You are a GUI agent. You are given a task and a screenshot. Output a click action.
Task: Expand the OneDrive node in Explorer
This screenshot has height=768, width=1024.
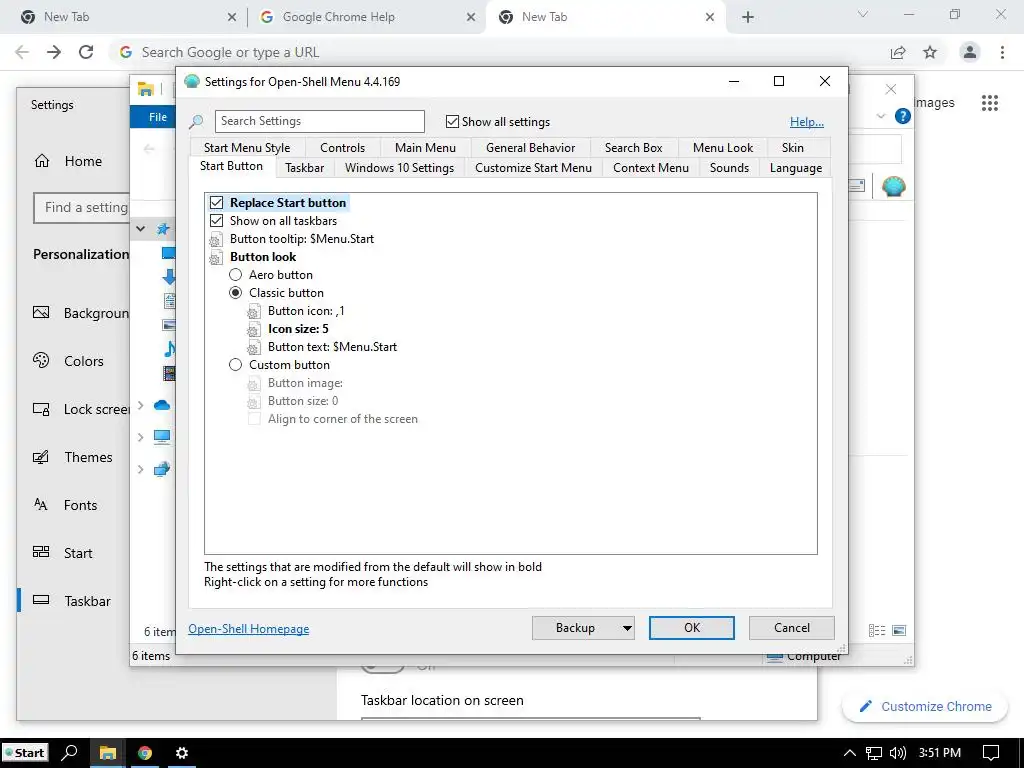[x=140, y=406]
